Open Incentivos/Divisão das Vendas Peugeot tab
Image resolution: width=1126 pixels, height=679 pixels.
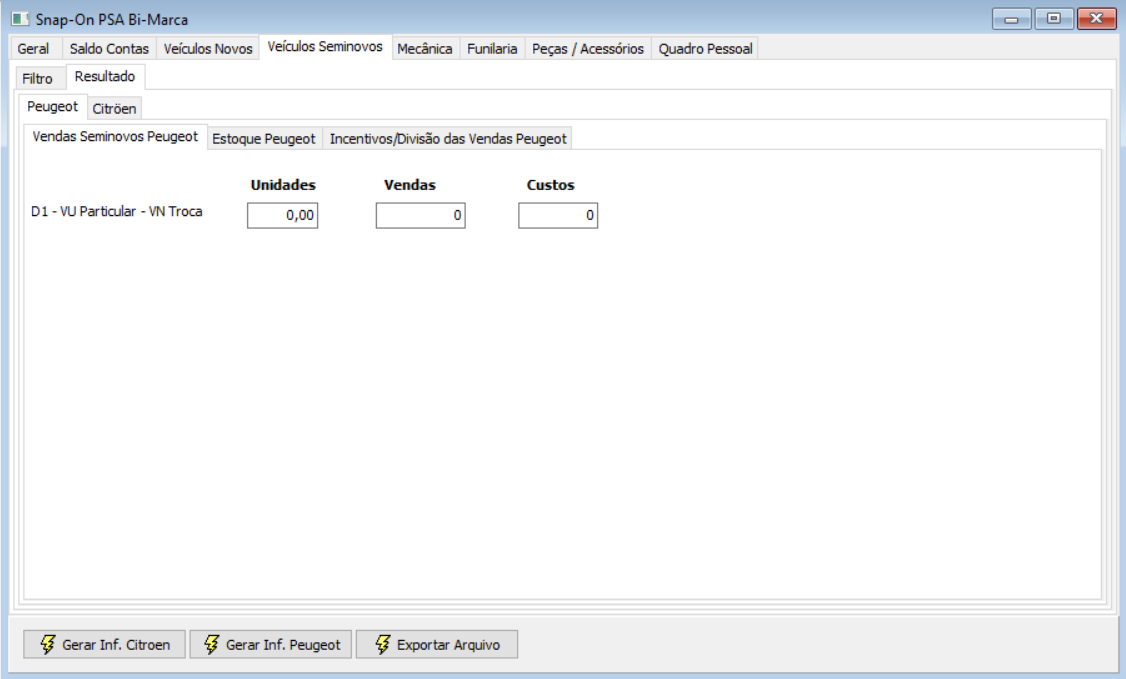pyautogui.click(x=448, y=139)
